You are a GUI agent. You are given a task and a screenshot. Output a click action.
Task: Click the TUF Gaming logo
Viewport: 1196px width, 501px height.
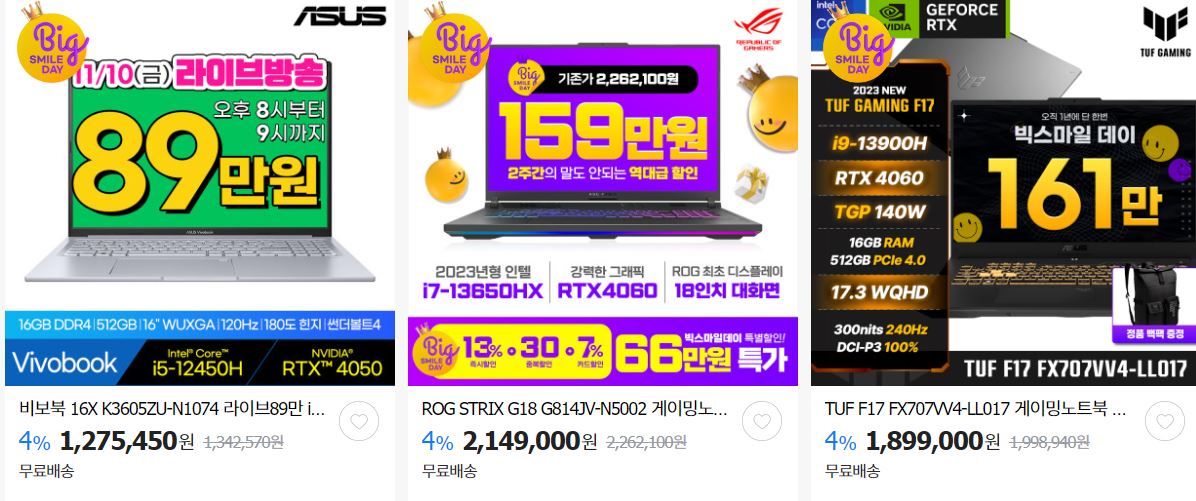pyautogui.click(x=1166, y=32)
